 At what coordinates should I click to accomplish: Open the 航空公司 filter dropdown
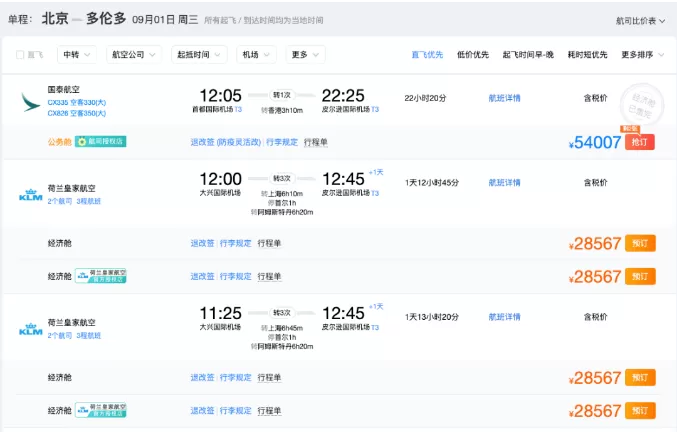point(134,55)
